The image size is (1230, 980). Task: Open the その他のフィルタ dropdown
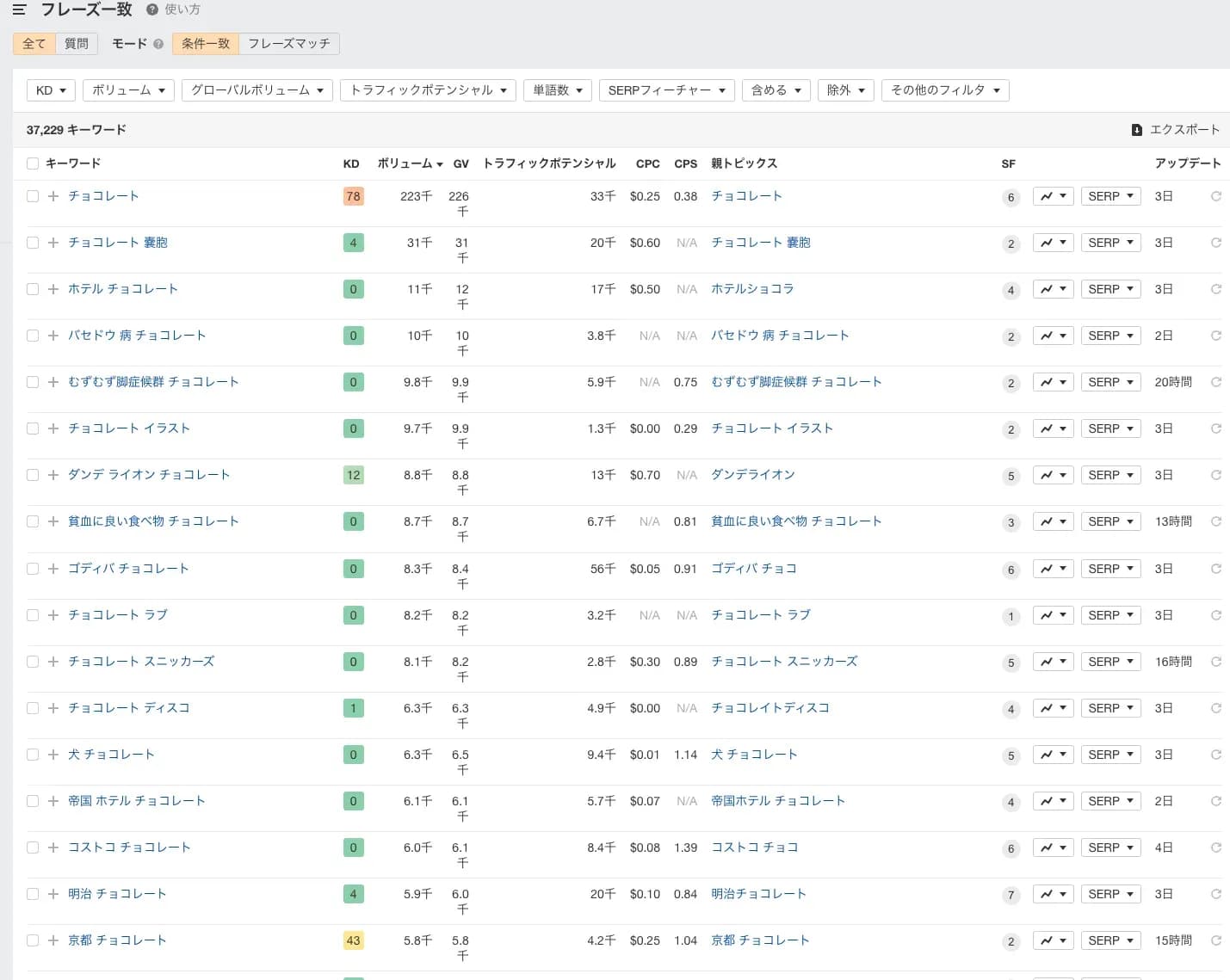[x=945, y=90]
